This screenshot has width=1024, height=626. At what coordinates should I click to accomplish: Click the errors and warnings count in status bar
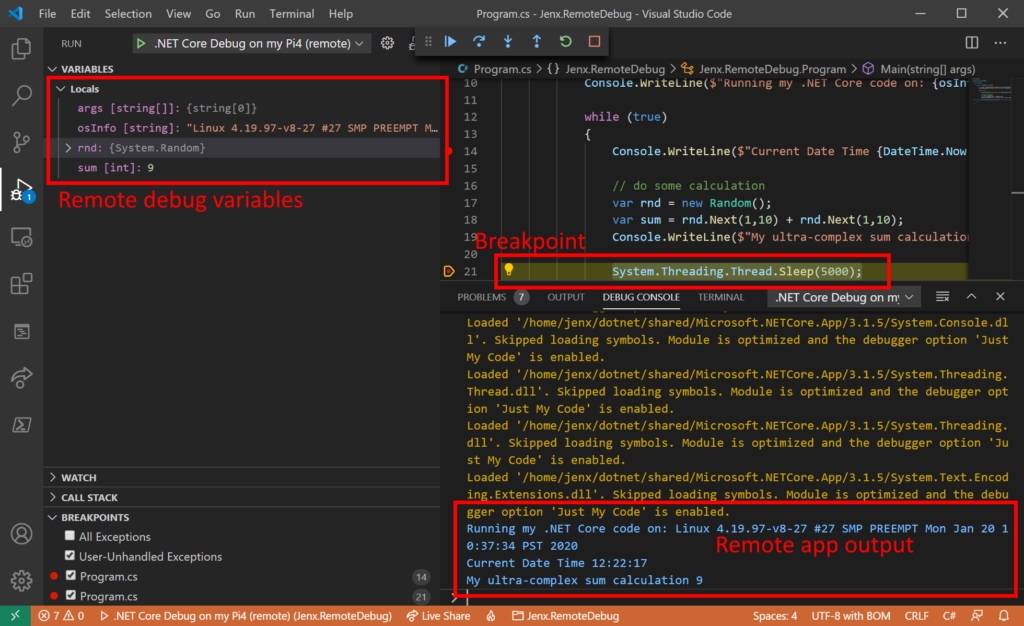point(61,616)
